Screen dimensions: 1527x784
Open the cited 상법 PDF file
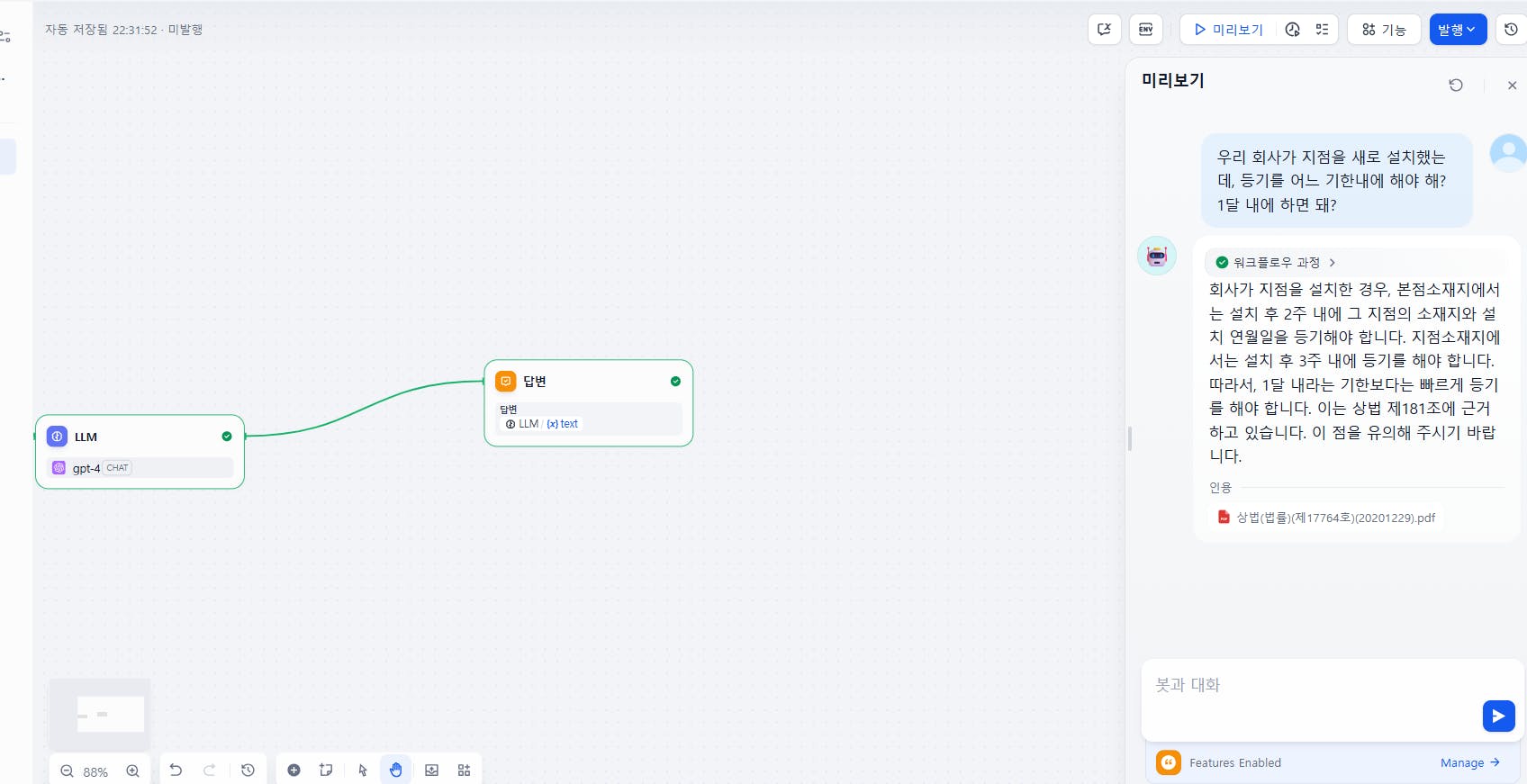pyautogui.click(x=1326, y=518)
